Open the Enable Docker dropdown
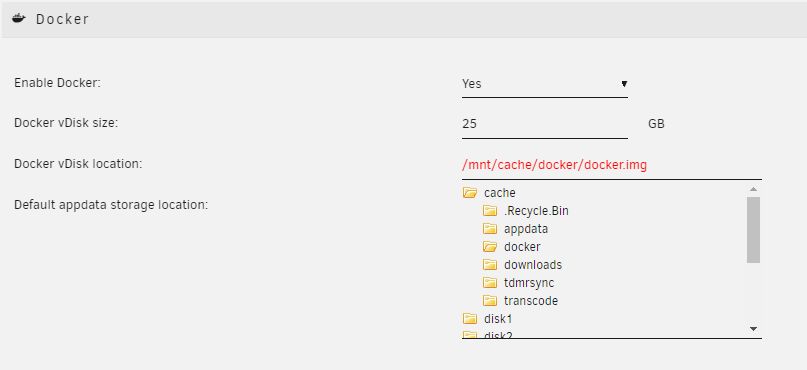This screenshot has height=370, width=807. tap(545, 84)
